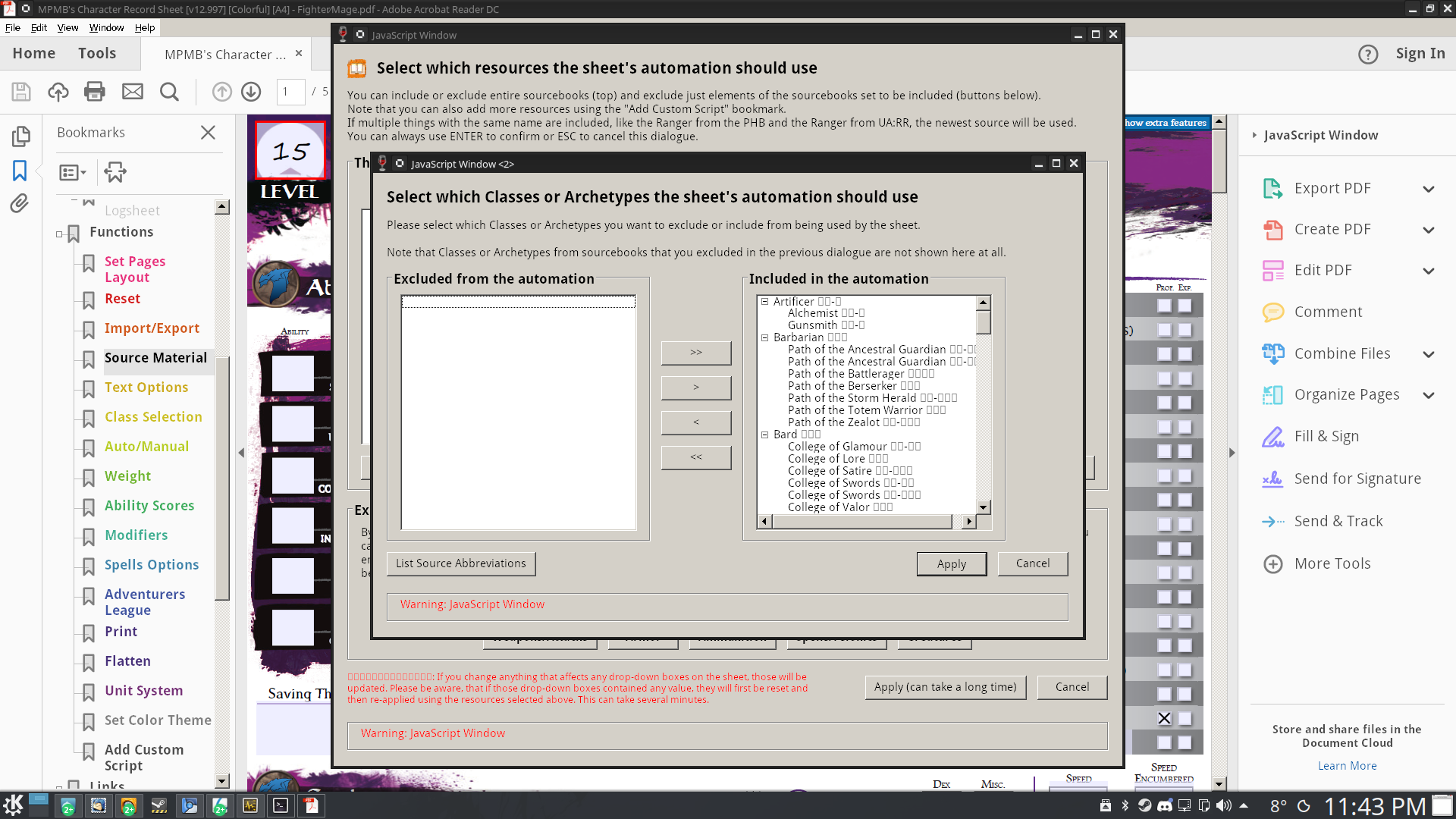1456x819 pixels.
Task: Open Comment tool
Action: pos(1328,312)
